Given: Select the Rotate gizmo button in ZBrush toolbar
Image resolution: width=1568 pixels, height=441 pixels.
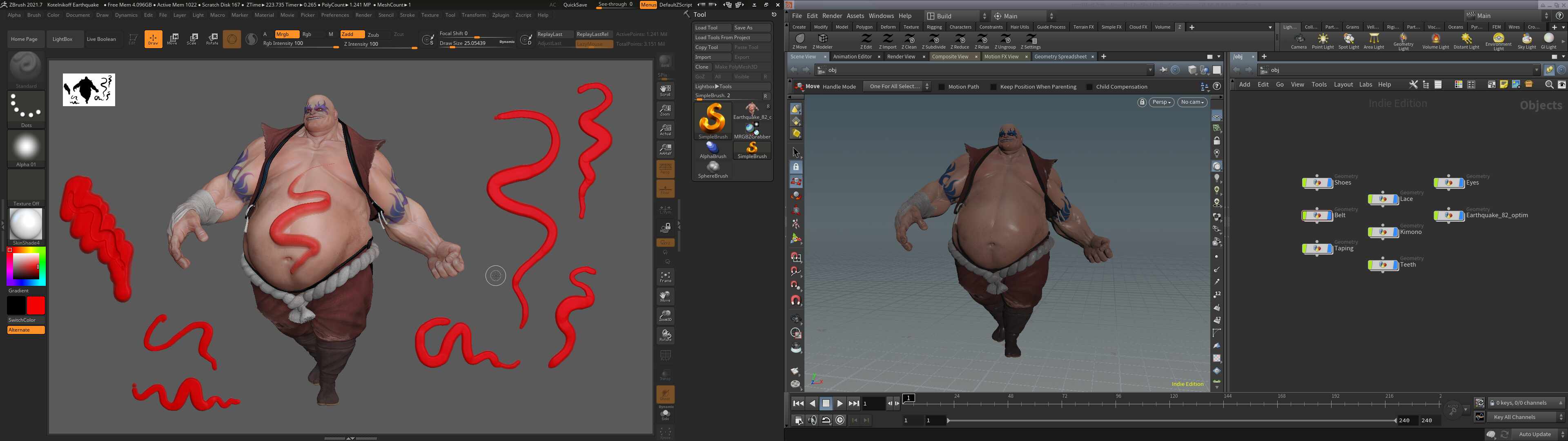Looking at the screenshot, I should pyautogui.click(x=212, y=39).
